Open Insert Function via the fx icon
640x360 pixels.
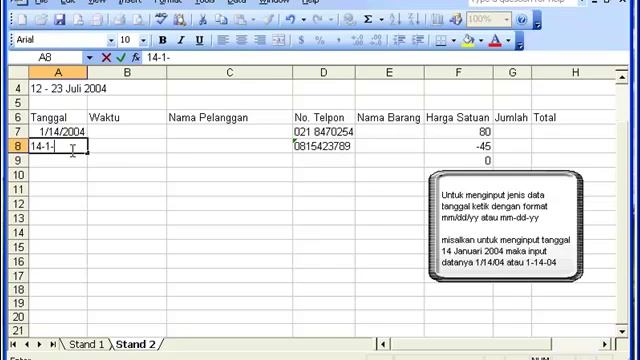pyautogui.click(x=136, y=58)
